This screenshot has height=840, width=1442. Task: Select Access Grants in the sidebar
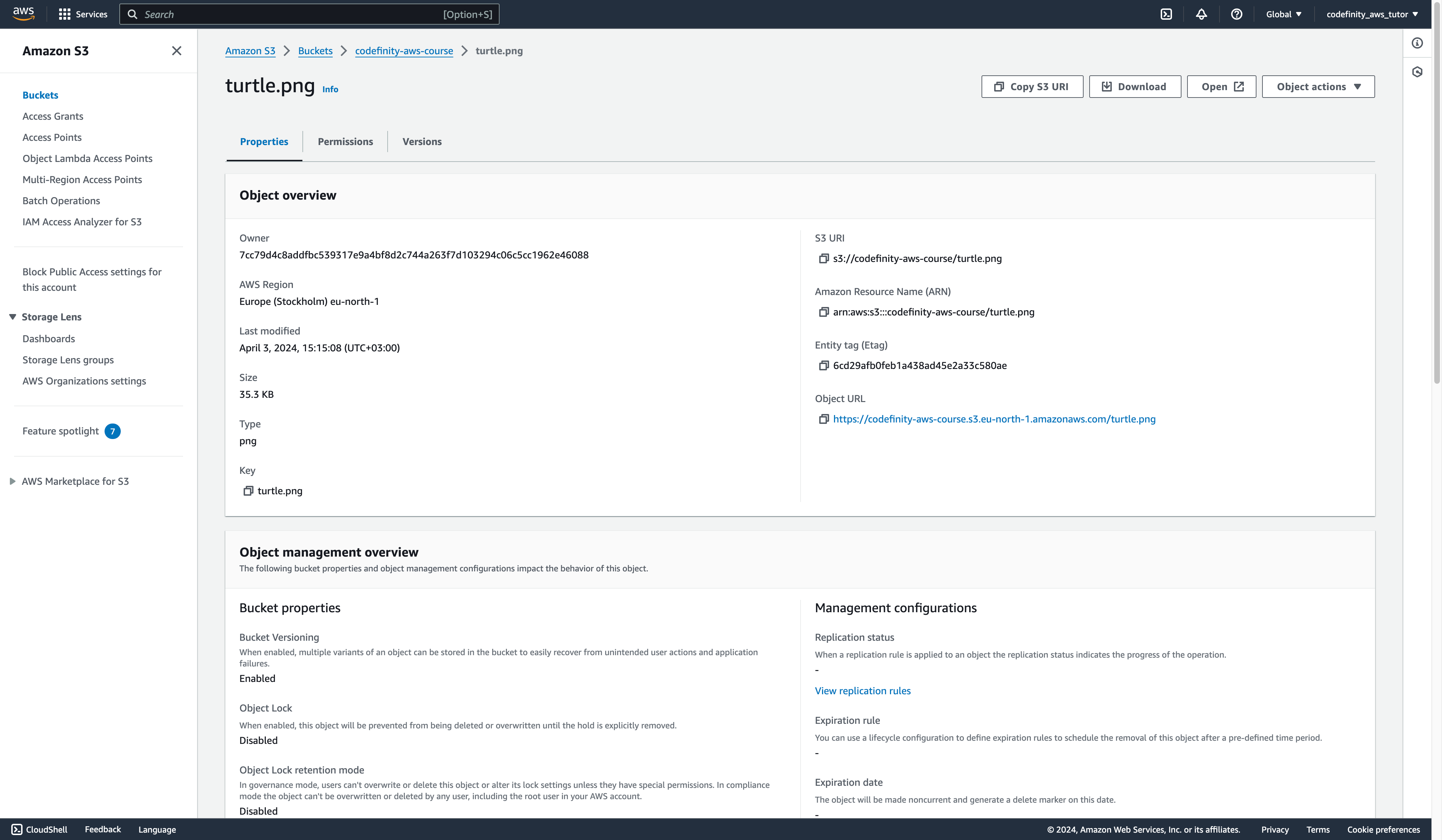[53, 116]
